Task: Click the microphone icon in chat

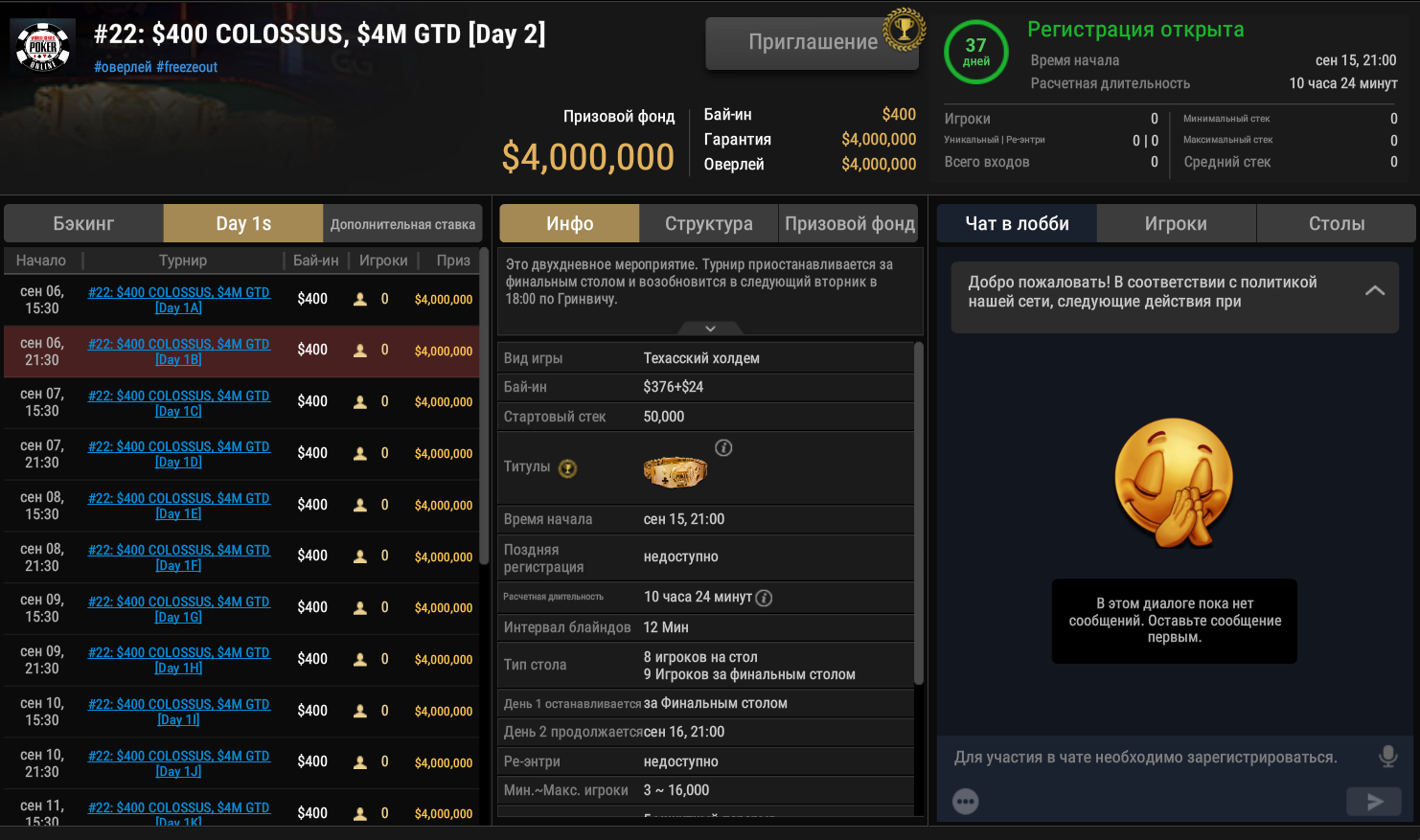Action: coord(1387,757)
